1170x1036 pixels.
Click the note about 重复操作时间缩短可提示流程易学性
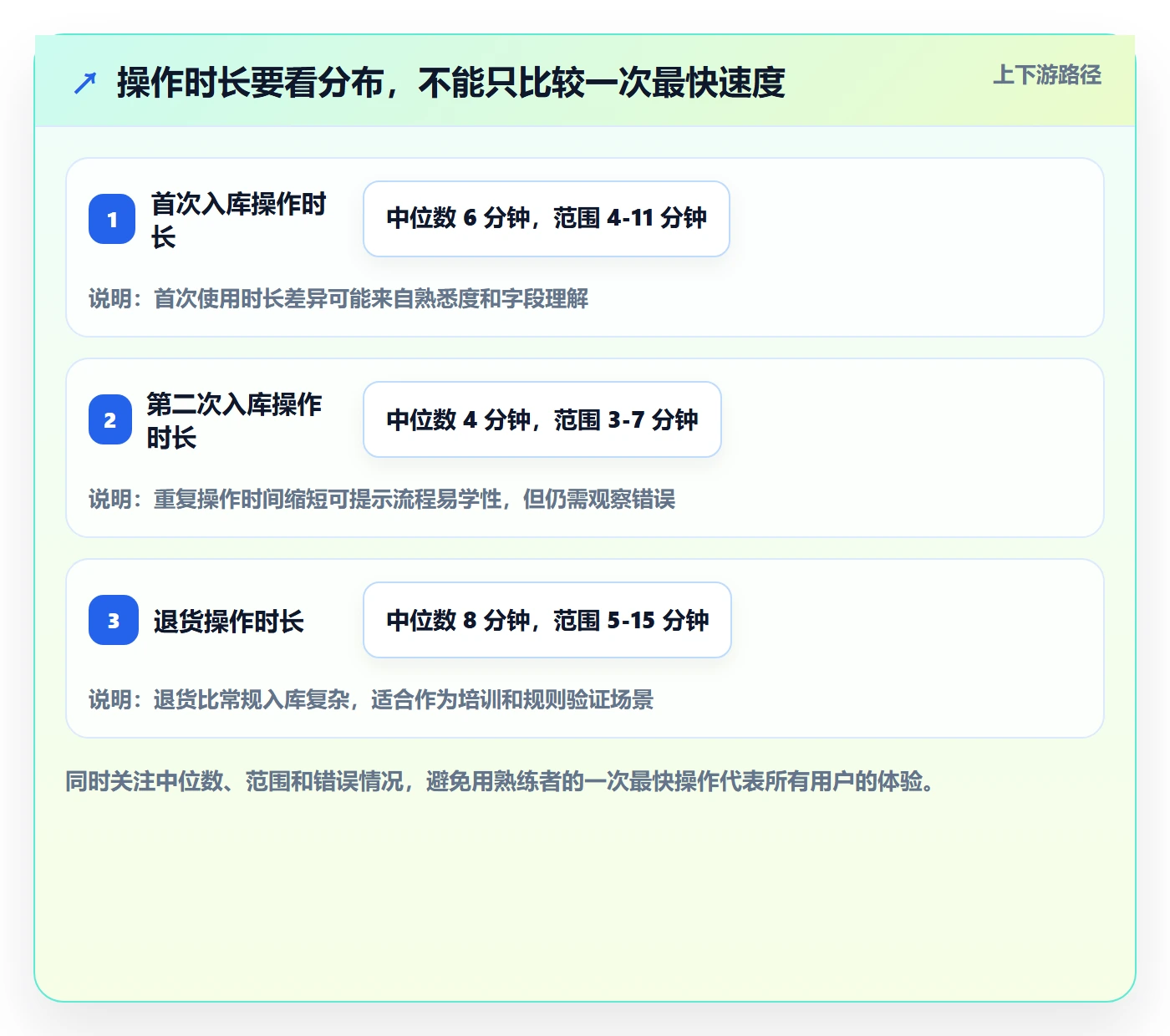tap(382, 499)
